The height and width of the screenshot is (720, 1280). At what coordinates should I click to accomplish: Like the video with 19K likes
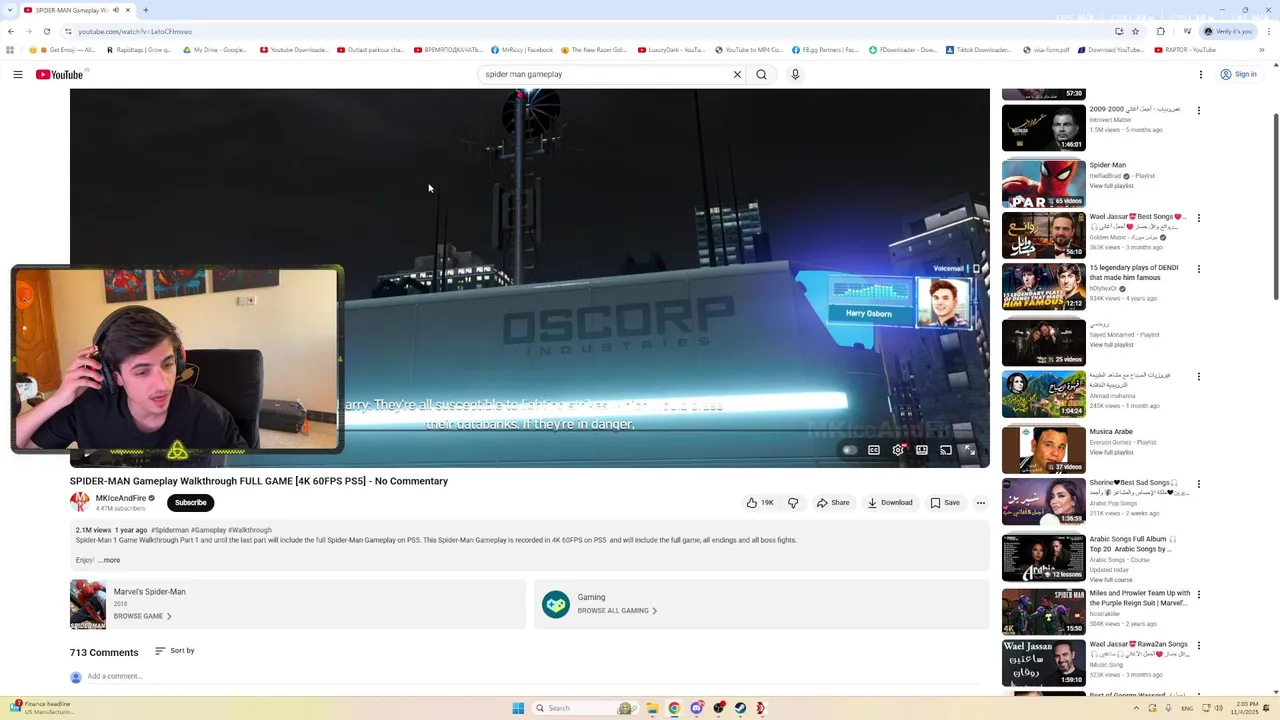760,503
